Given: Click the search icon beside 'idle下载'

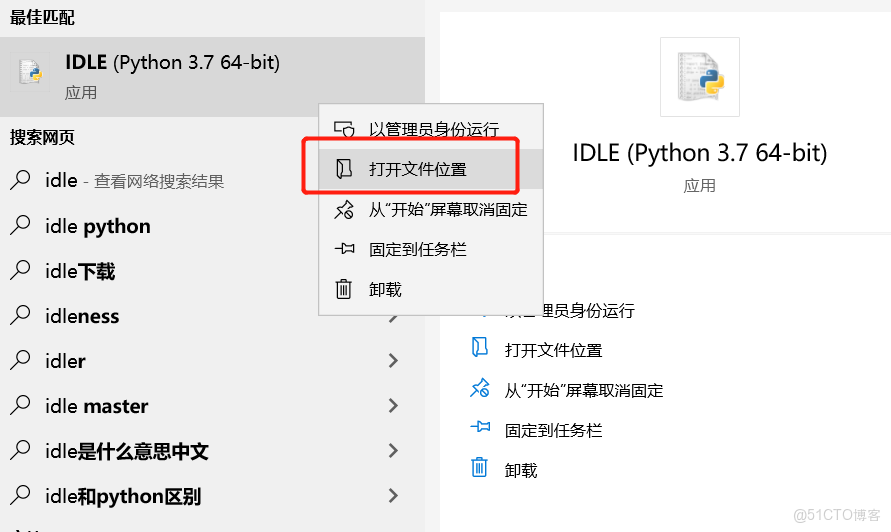Looking at the screenshot, I should click(x=20, y=270).
